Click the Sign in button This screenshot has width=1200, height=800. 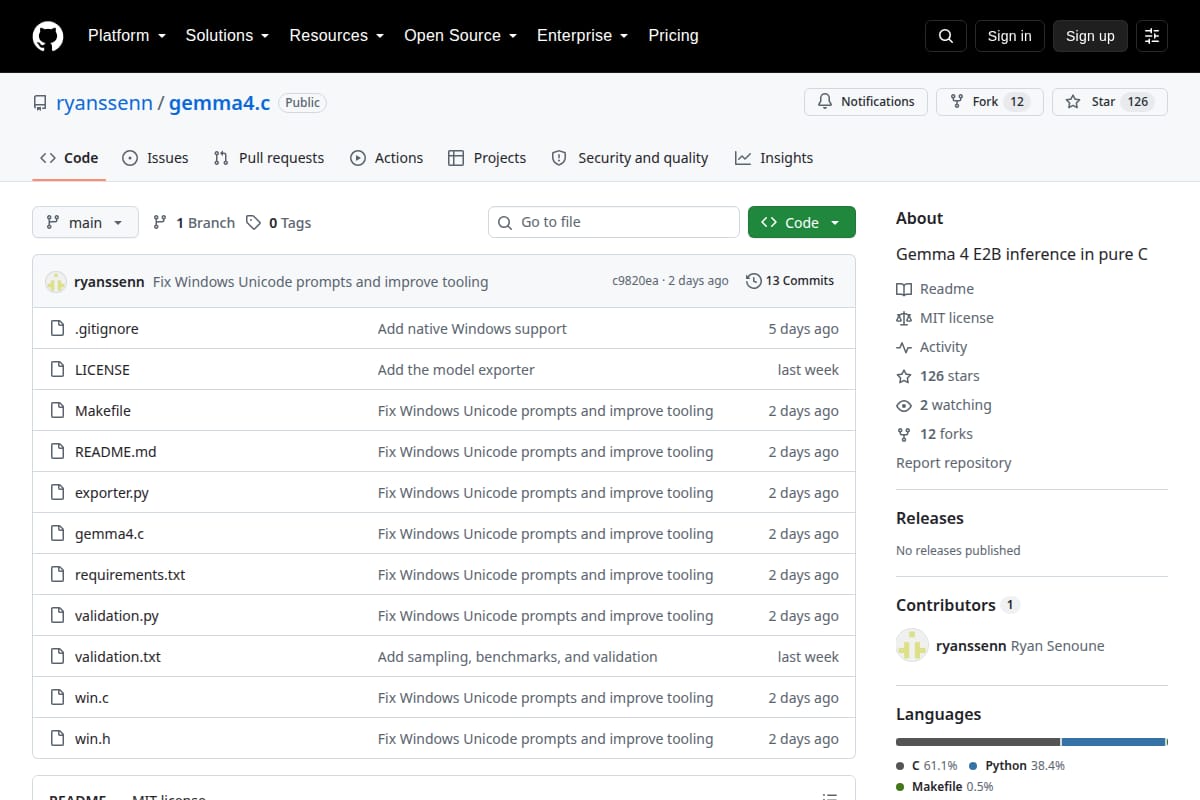point(1009,36)
